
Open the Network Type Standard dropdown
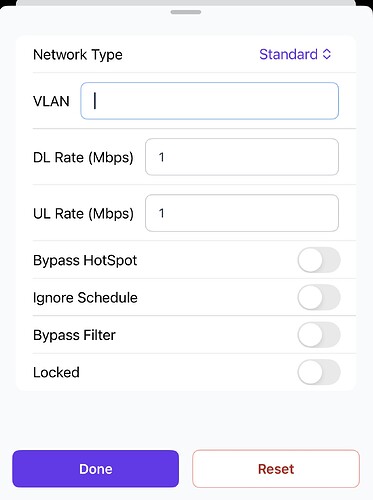point(295,54)
